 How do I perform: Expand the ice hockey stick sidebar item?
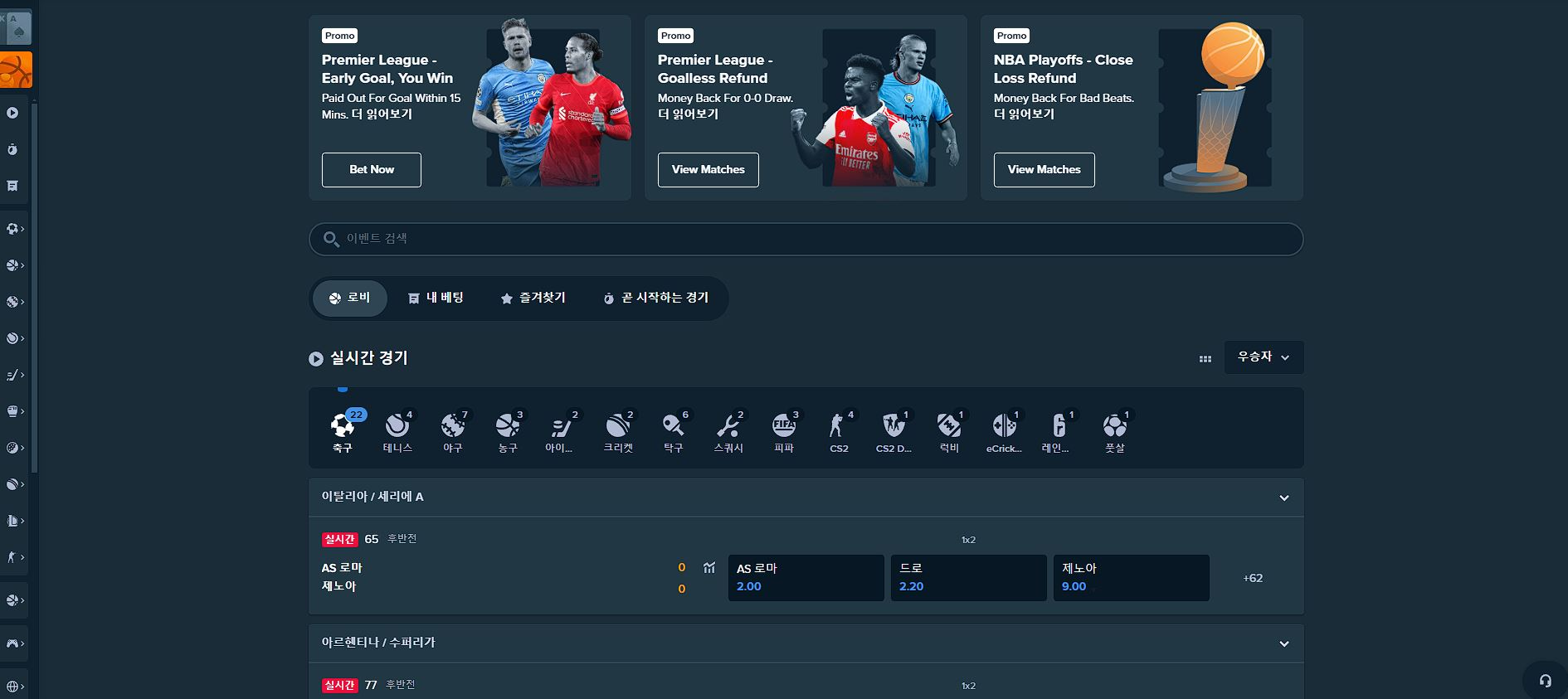pyautogui.click(x=14, y=375)
